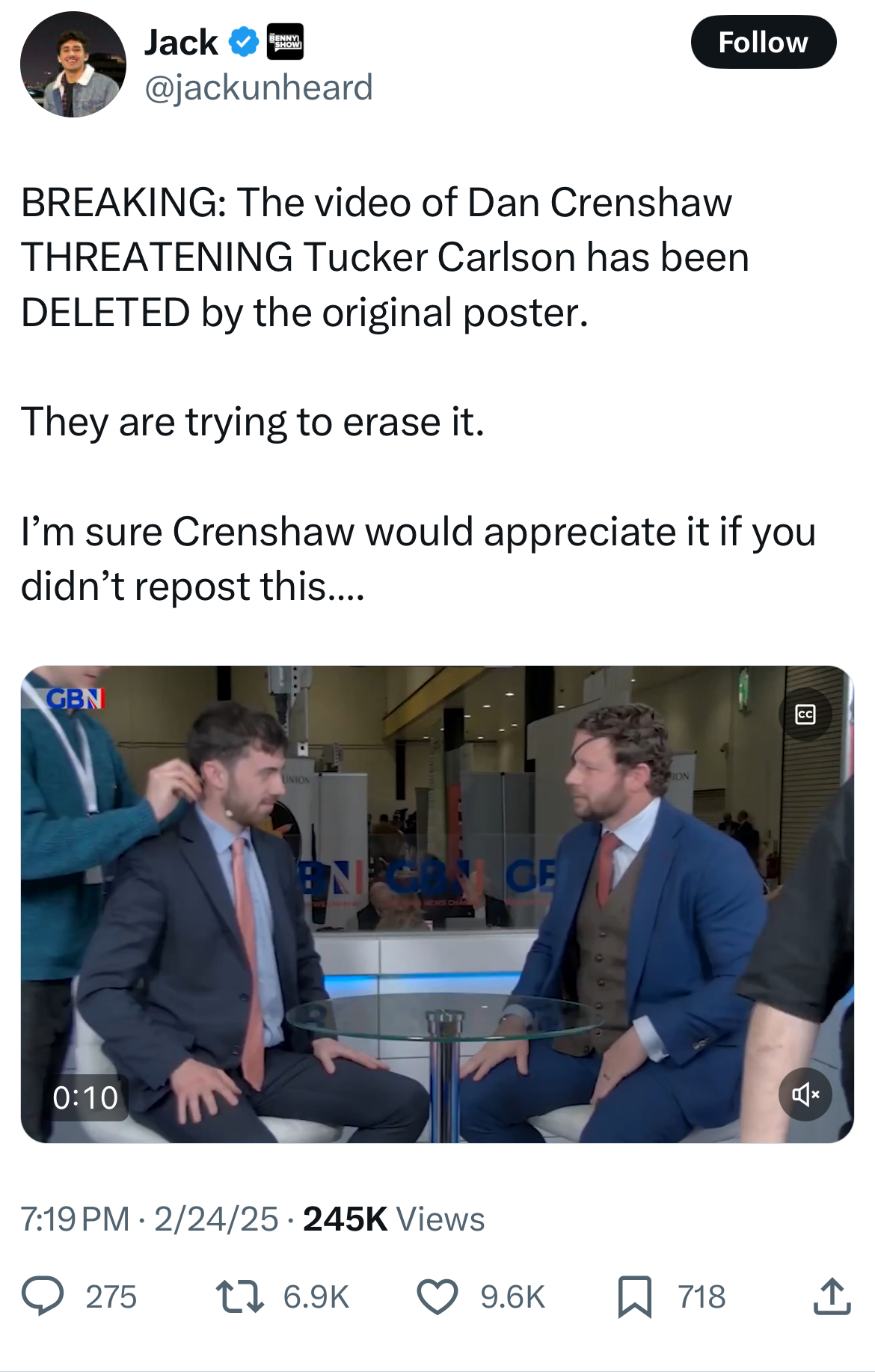Click the blue verified checkmark badge

pyautogui.click(x=242, y=42)
